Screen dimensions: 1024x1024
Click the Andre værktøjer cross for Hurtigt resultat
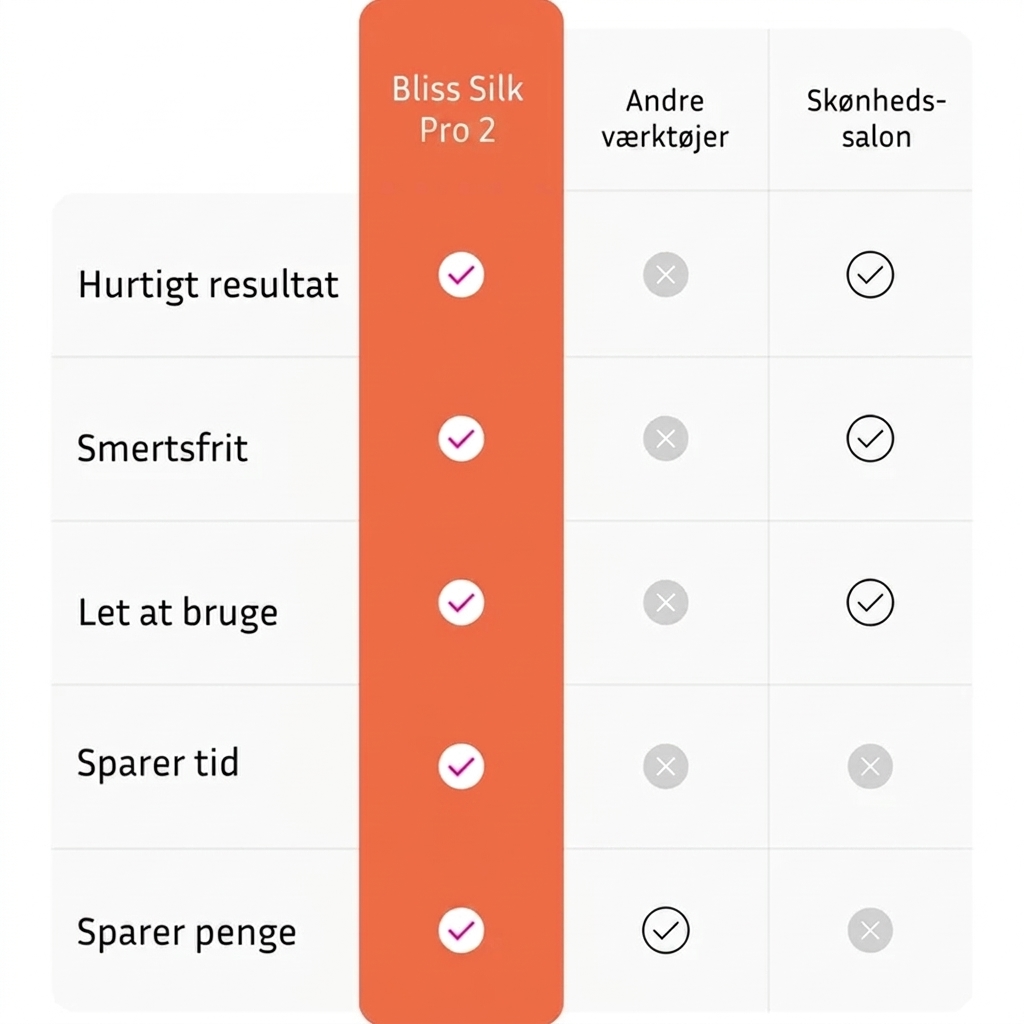pyautogui.click(x=665, y=274)
